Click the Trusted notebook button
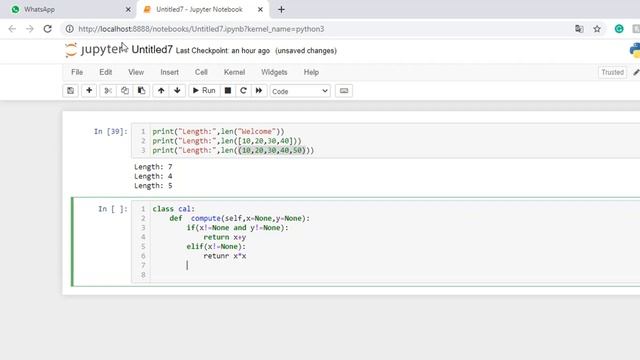640x360 pixels. (612, 72)
